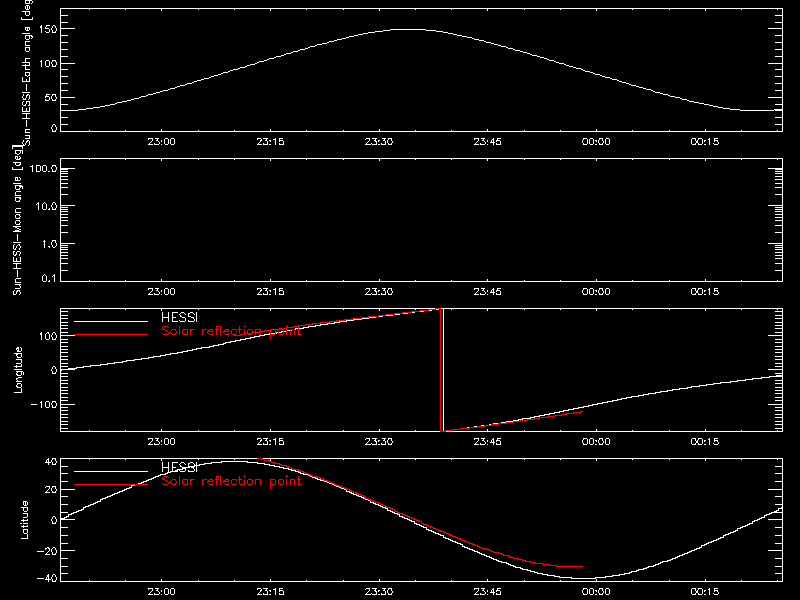Click the HESSI legend text in Latitude plot

[x=179, y=467]
